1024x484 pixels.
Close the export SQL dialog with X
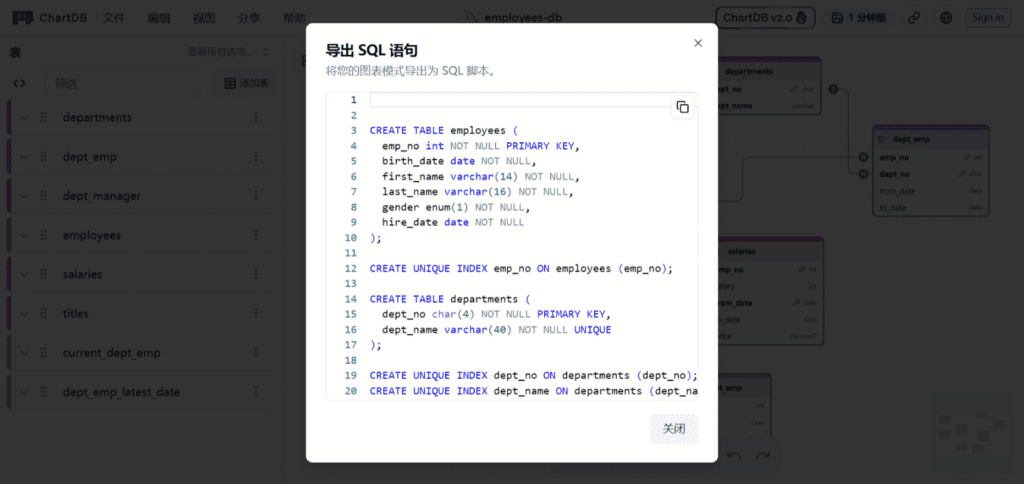[698, 43]
